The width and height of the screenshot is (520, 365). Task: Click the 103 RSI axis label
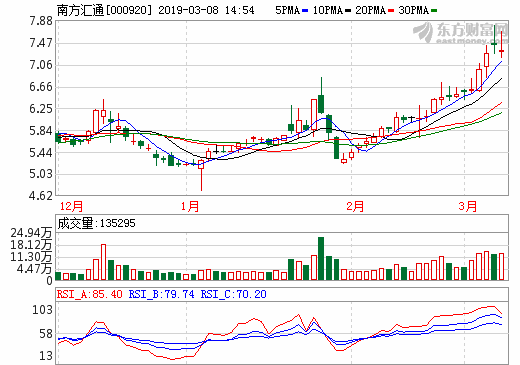coord(43,310)
